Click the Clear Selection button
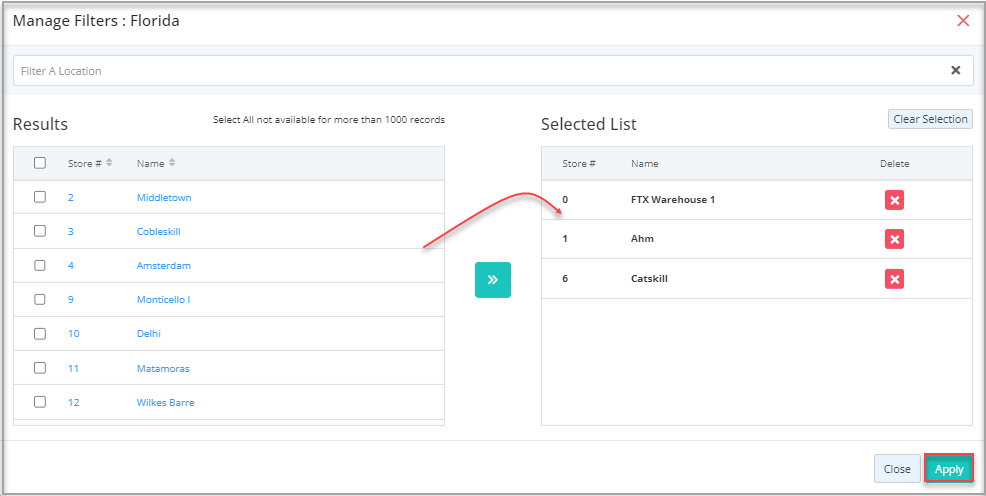 (930, 119)
